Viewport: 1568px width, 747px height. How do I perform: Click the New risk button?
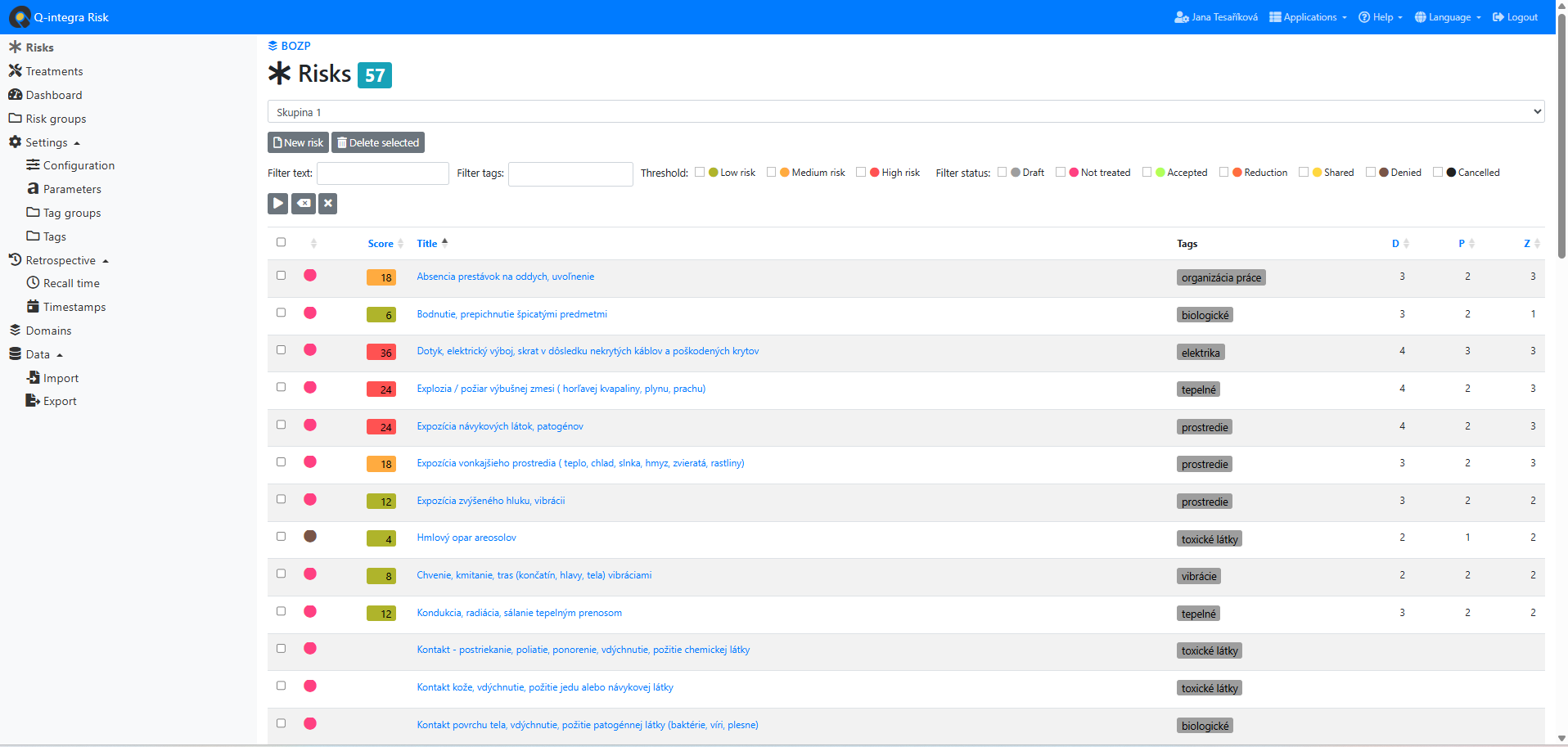click(x=298, y=142)
